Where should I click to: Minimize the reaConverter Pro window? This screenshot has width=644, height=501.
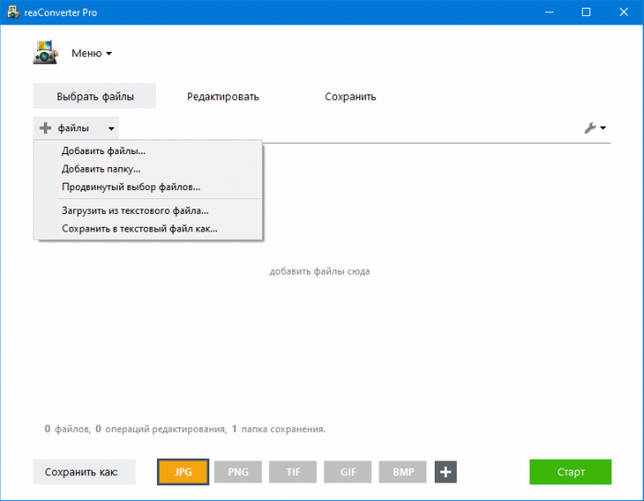tap(549, 12)
